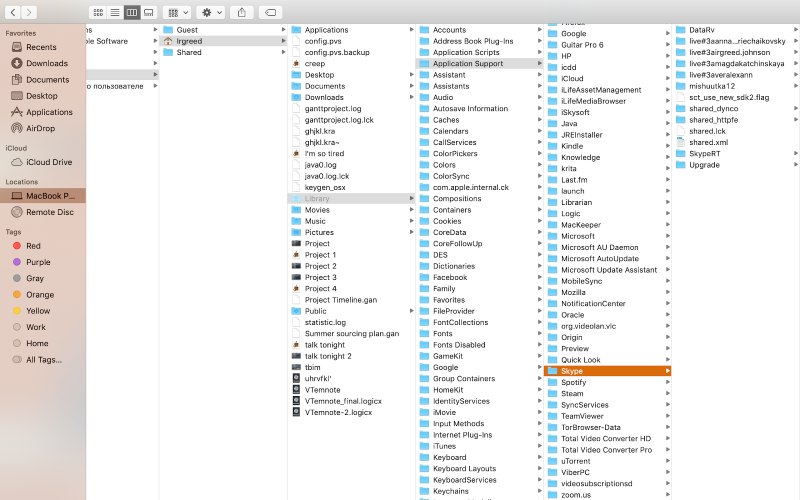The width and height of the screenshot is (800, 500).
Task: Expand the Shared folder arrow
Action: click(x=283, y=53)
